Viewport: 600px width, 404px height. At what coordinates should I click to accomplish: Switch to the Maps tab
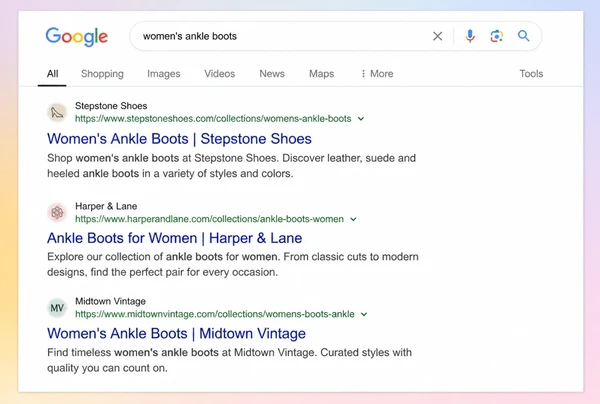pos(321,74)
